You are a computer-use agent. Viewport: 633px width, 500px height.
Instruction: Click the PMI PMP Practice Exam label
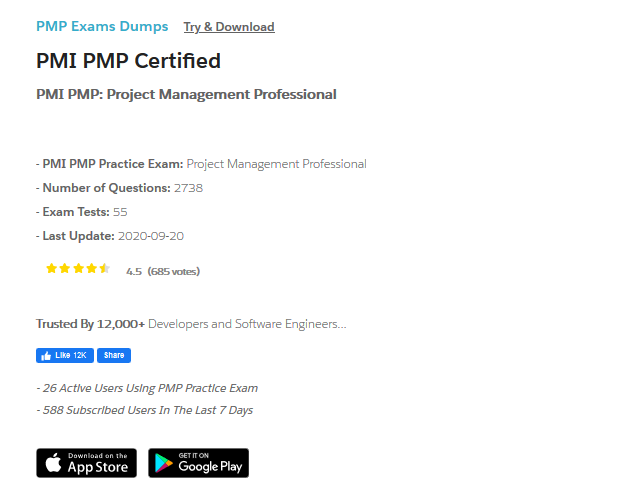[113, 164]
